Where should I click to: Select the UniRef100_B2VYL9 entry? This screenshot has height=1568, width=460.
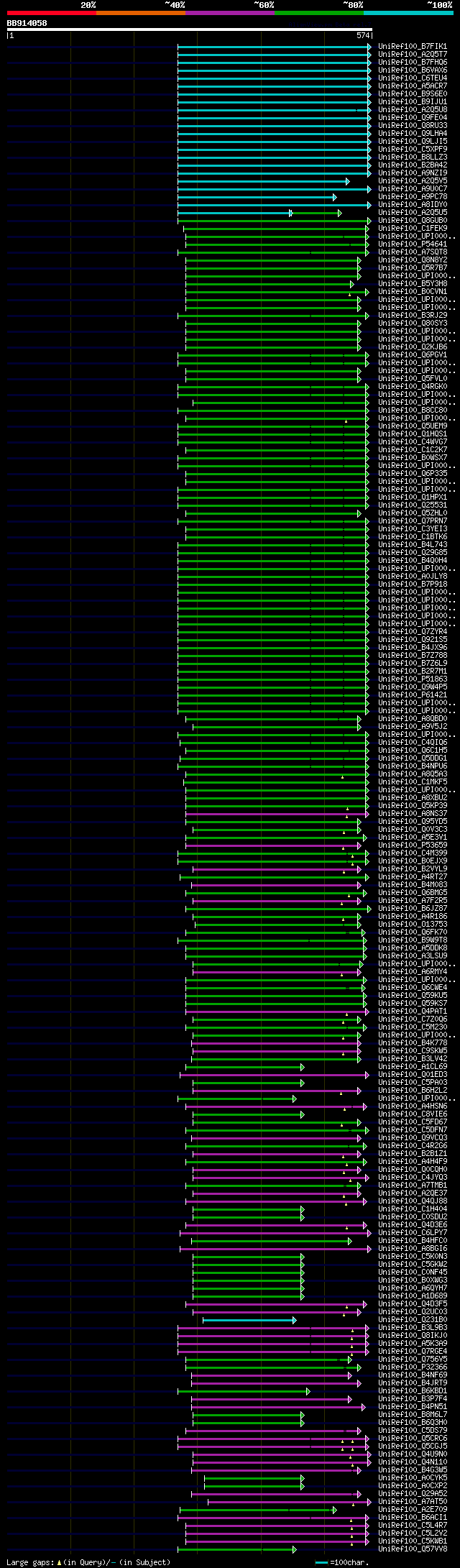(x=413, y=868)
